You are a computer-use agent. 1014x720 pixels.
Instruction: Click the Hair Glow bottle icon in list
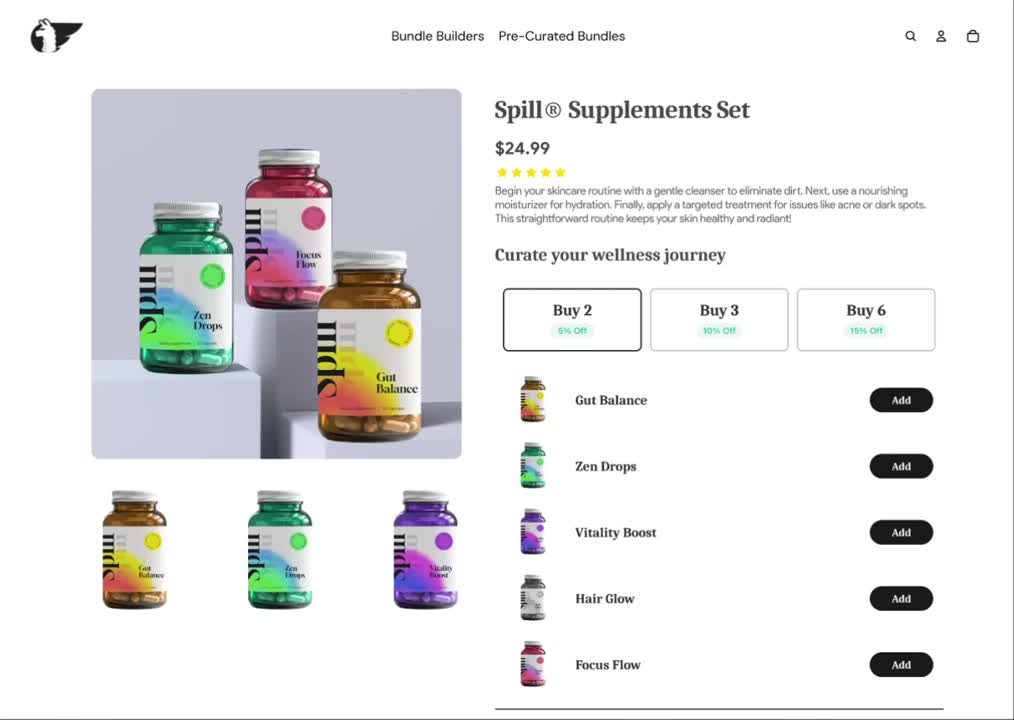[533, 598]
